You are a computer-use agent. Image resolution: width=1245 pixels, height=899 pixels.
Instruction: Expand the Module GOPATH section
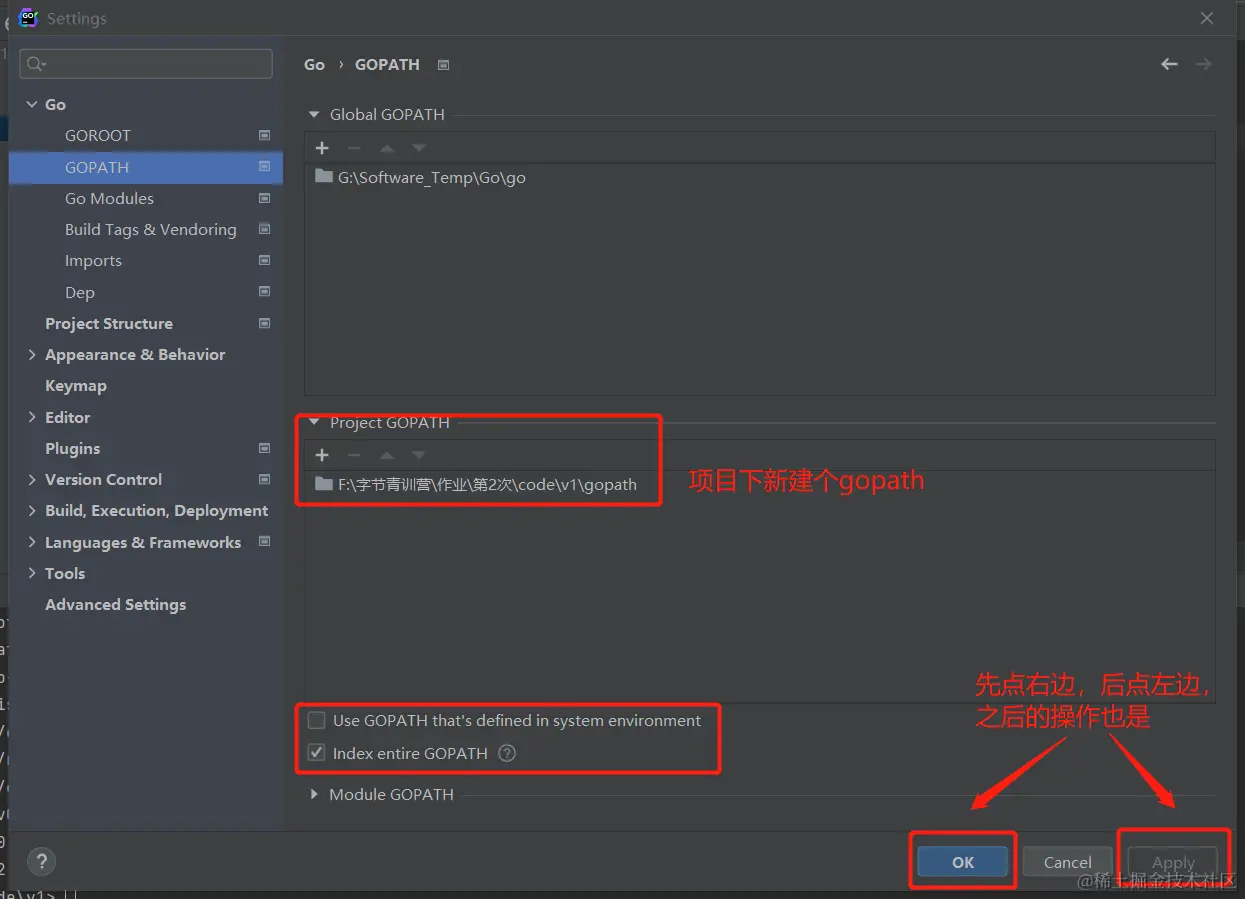(x=314, y=794)
